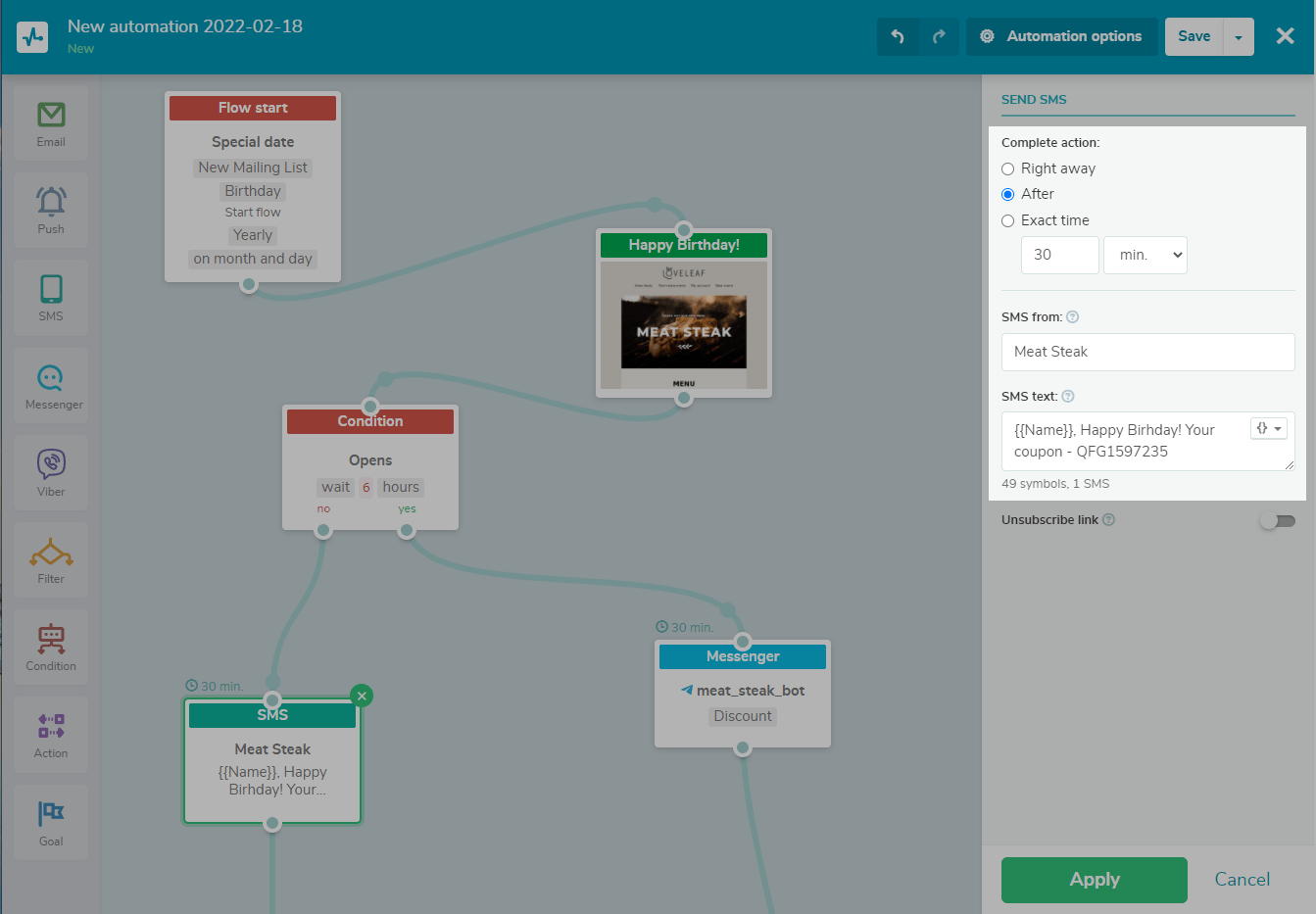Pick the SMS block in sidebar
The height and width of the screenshot is (914, 1316).
51,297
